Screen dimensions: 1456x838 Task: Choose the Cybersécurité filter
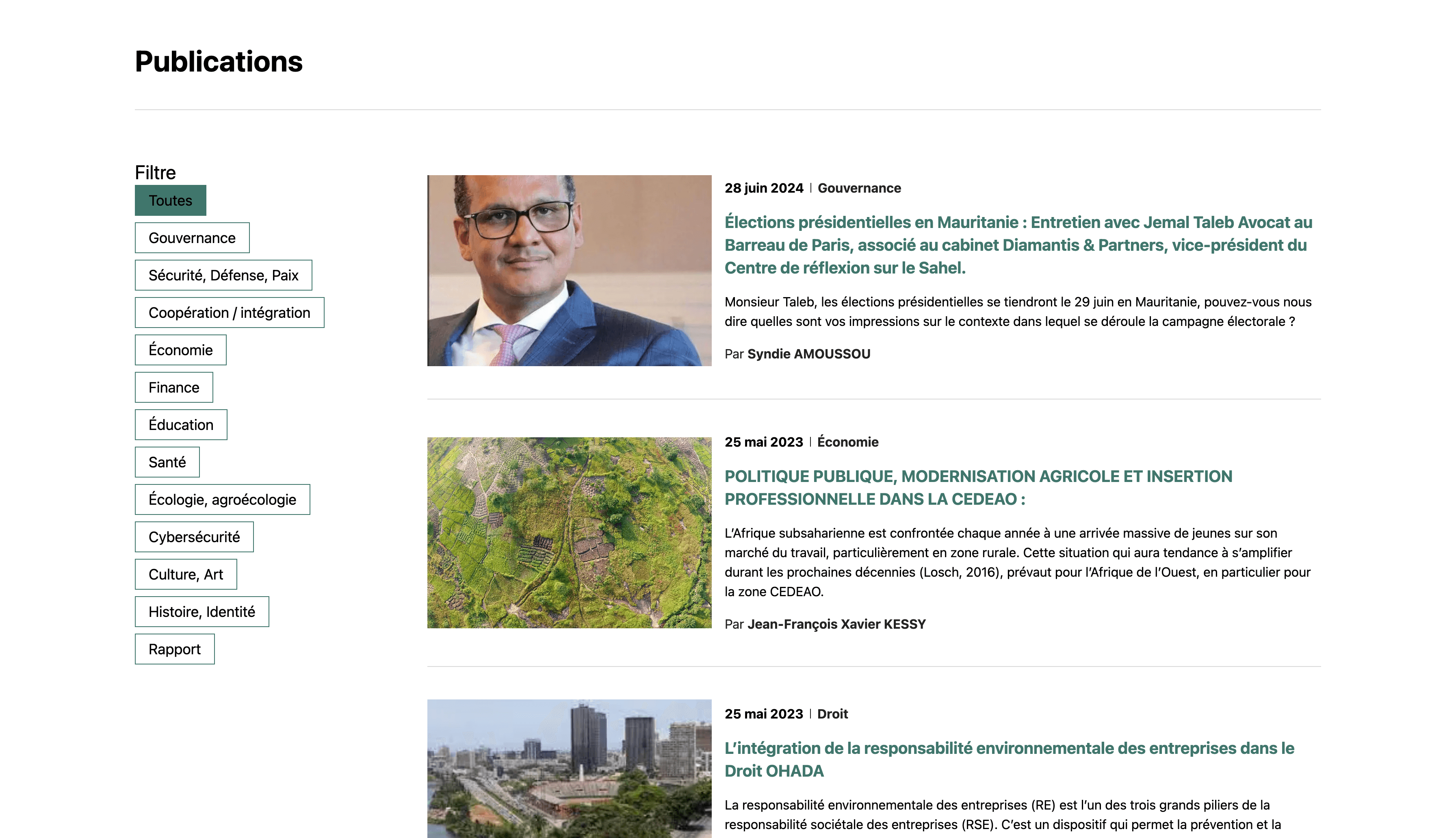[x=194, y=537]
